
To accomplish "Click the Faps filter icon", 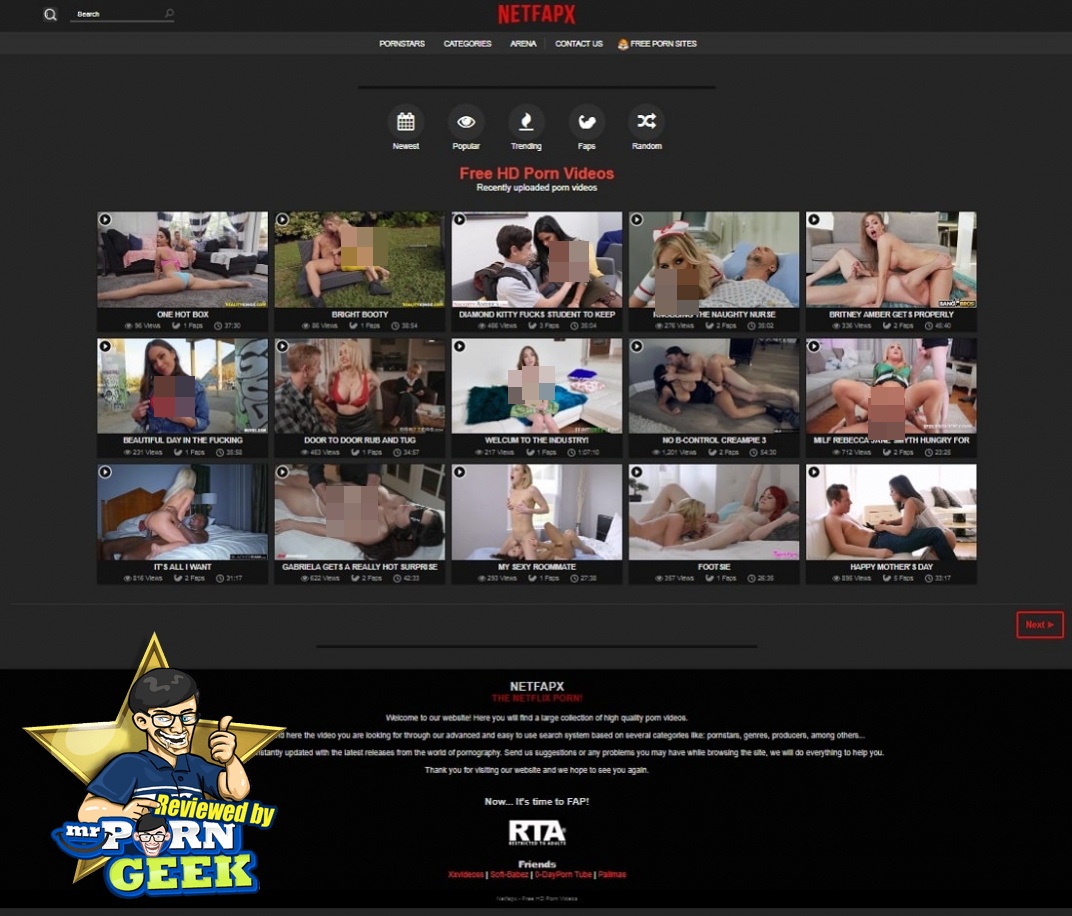I will (x=587, y=122).
